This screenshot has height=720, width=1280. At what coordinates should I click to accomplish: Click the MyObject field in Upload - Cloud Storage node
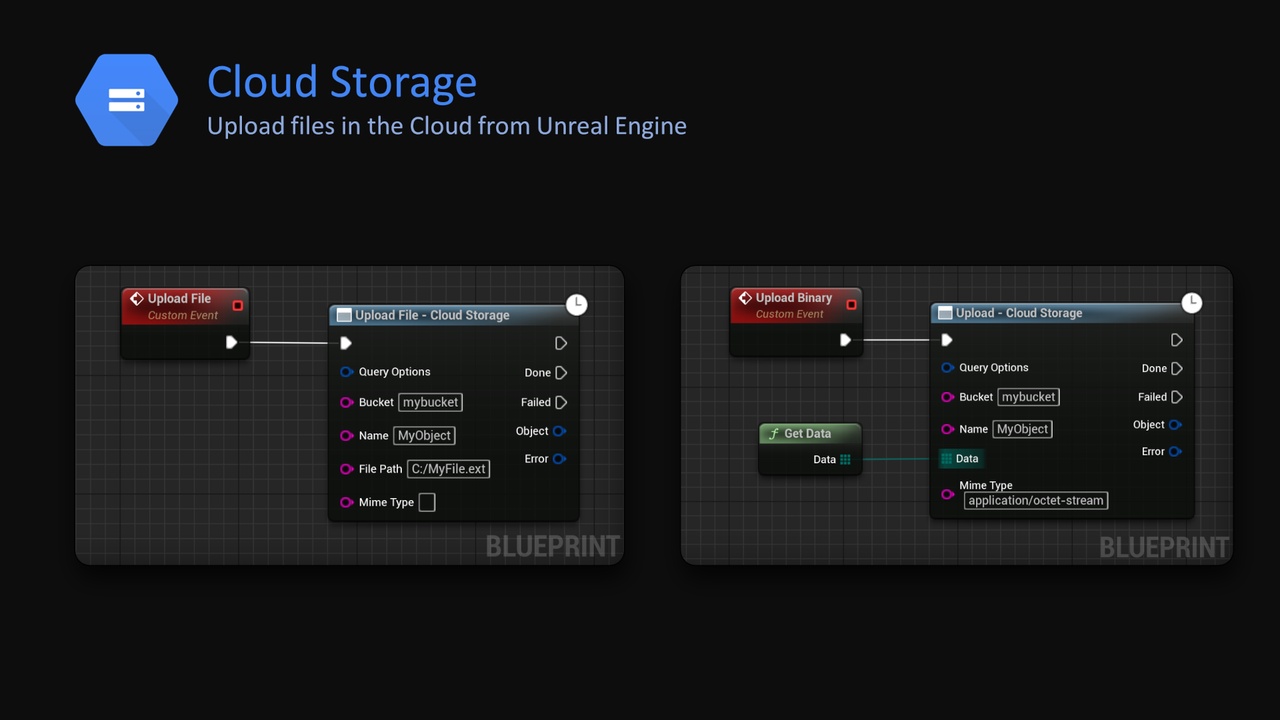1023,429
